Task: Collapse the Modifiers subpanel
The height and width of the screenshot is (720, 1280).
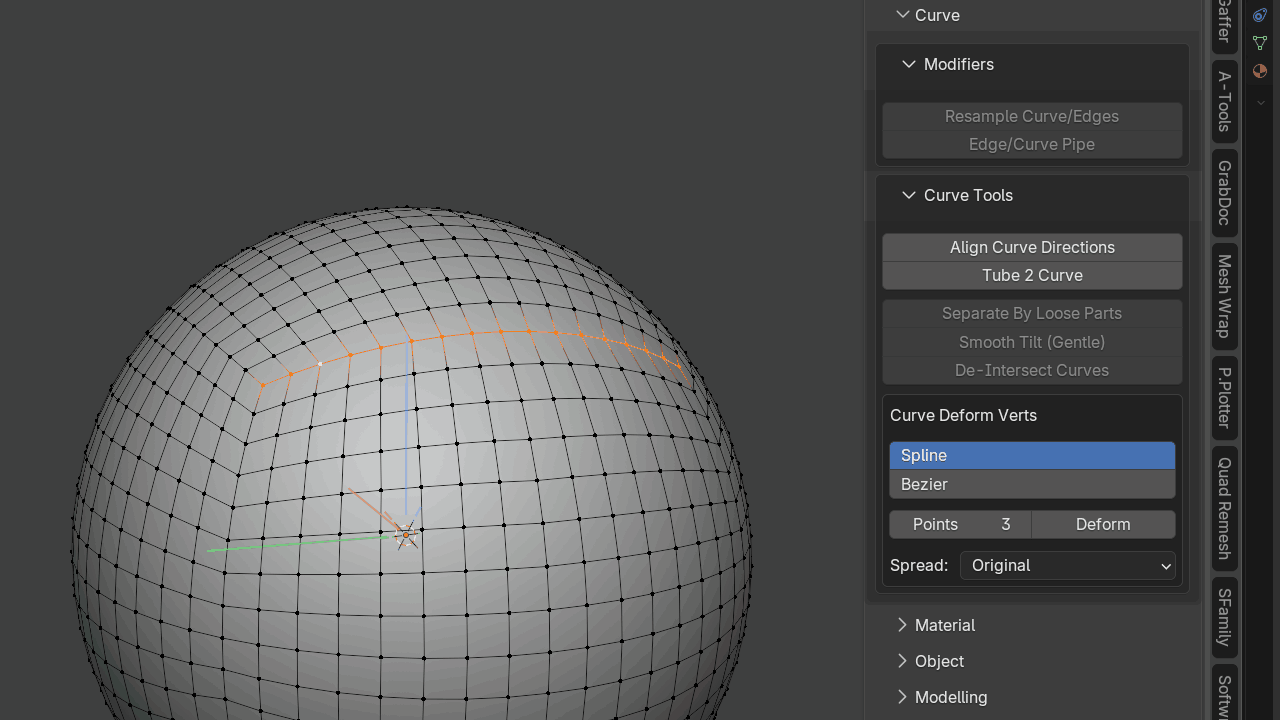Action: [x=908, y=64]
